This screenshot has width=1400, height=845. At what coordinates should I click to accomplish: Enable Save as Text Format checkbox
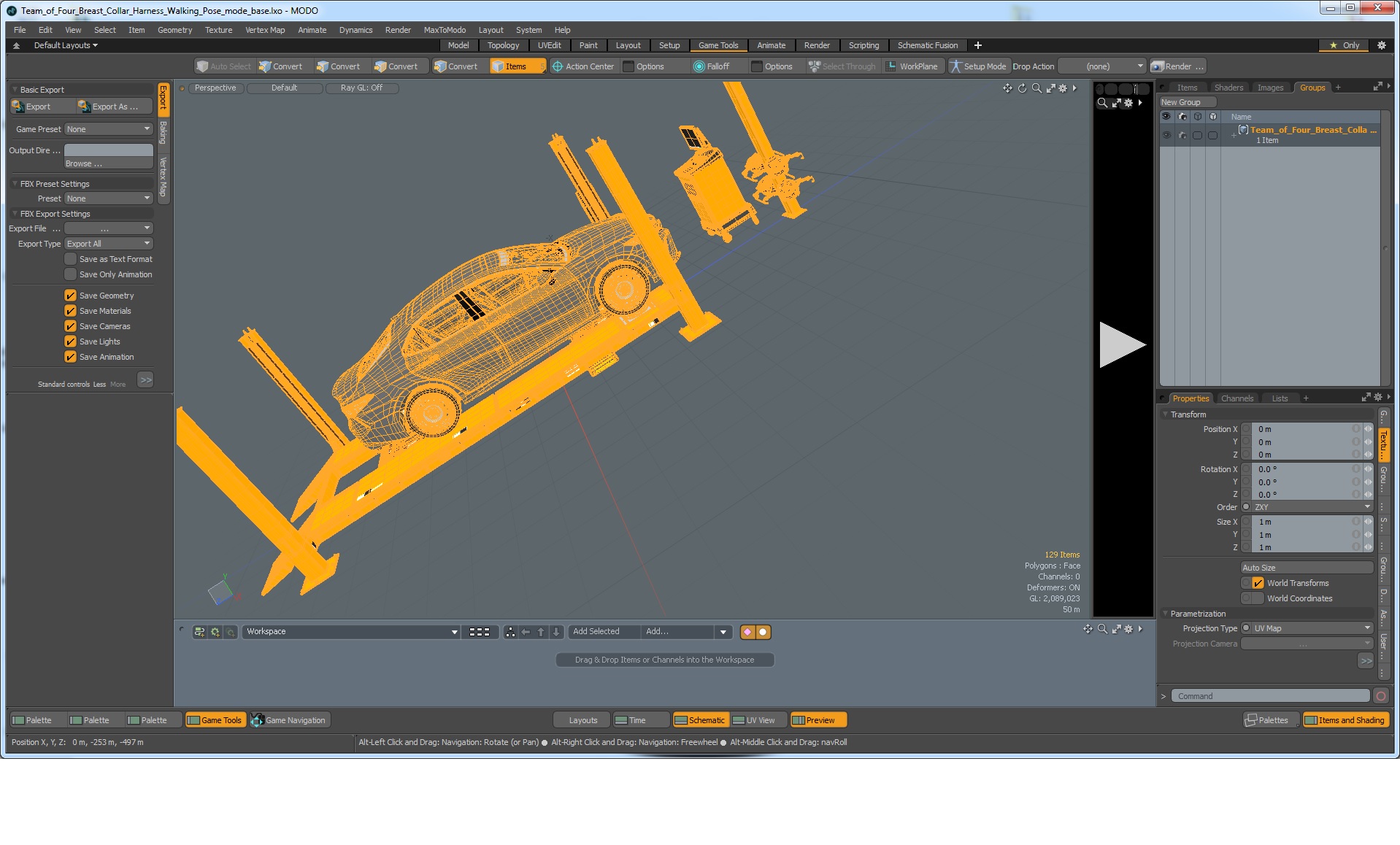point(71,259)
